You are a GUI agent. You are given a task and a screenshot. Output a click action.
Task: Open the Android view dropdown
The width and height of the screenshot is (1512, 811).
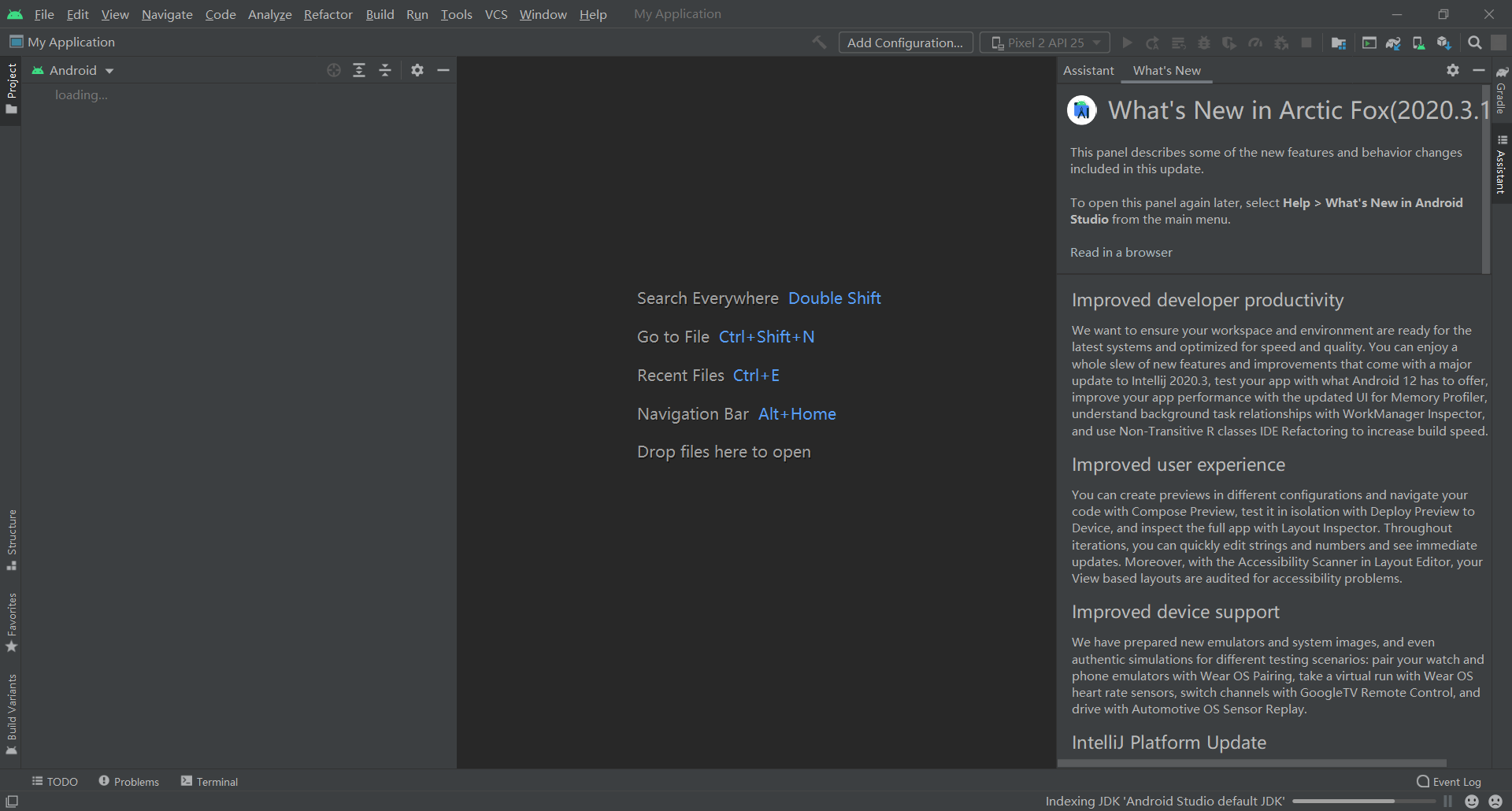point(73,70)
